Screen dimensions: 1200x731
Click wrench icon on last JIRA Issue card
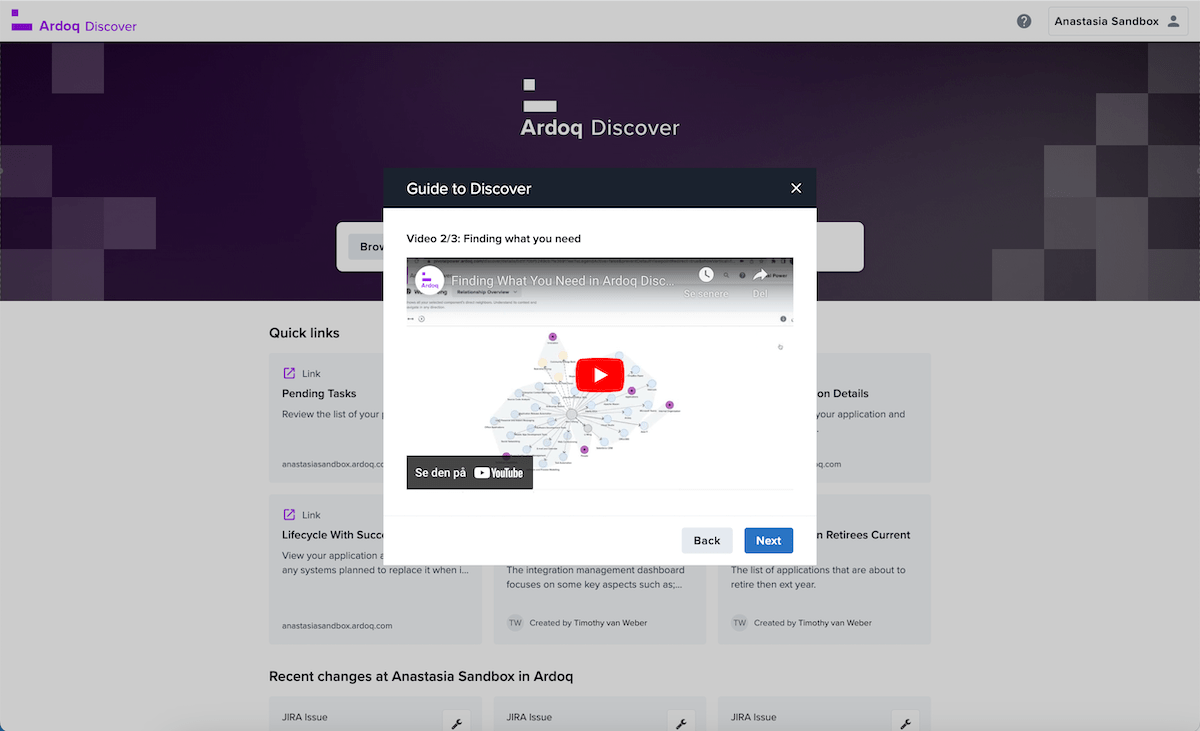point(904,724)
